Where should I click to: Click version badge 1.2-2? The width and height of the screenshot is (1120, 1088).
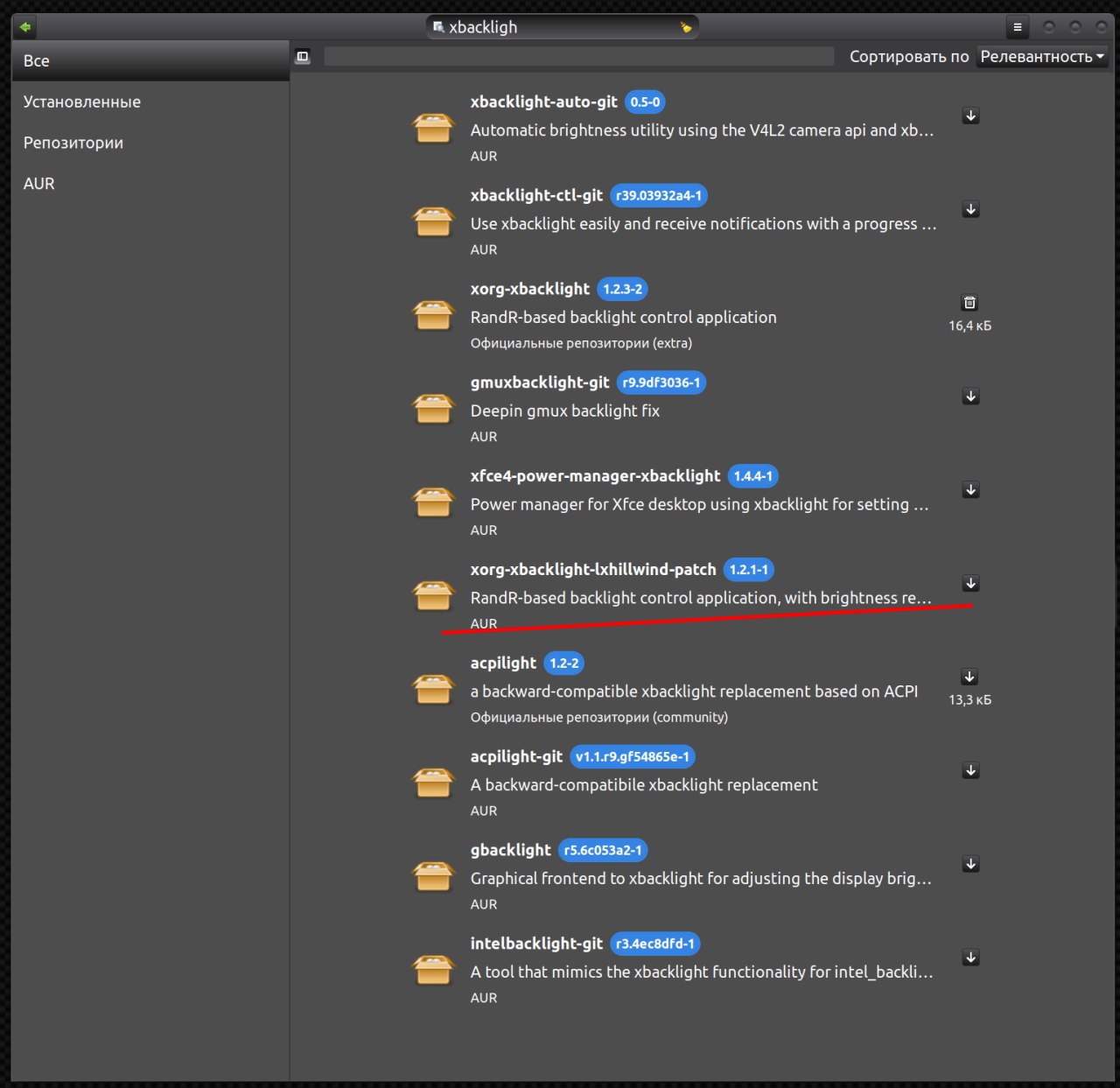click(x=564, y=663)
